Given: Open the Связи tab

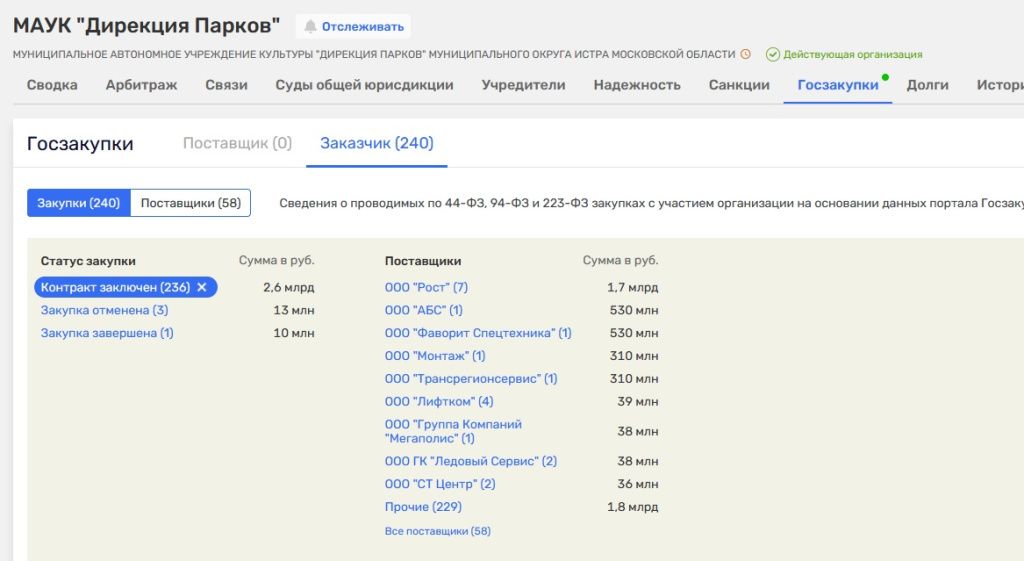Looking at the screenshot, I should tap(226, 85).
